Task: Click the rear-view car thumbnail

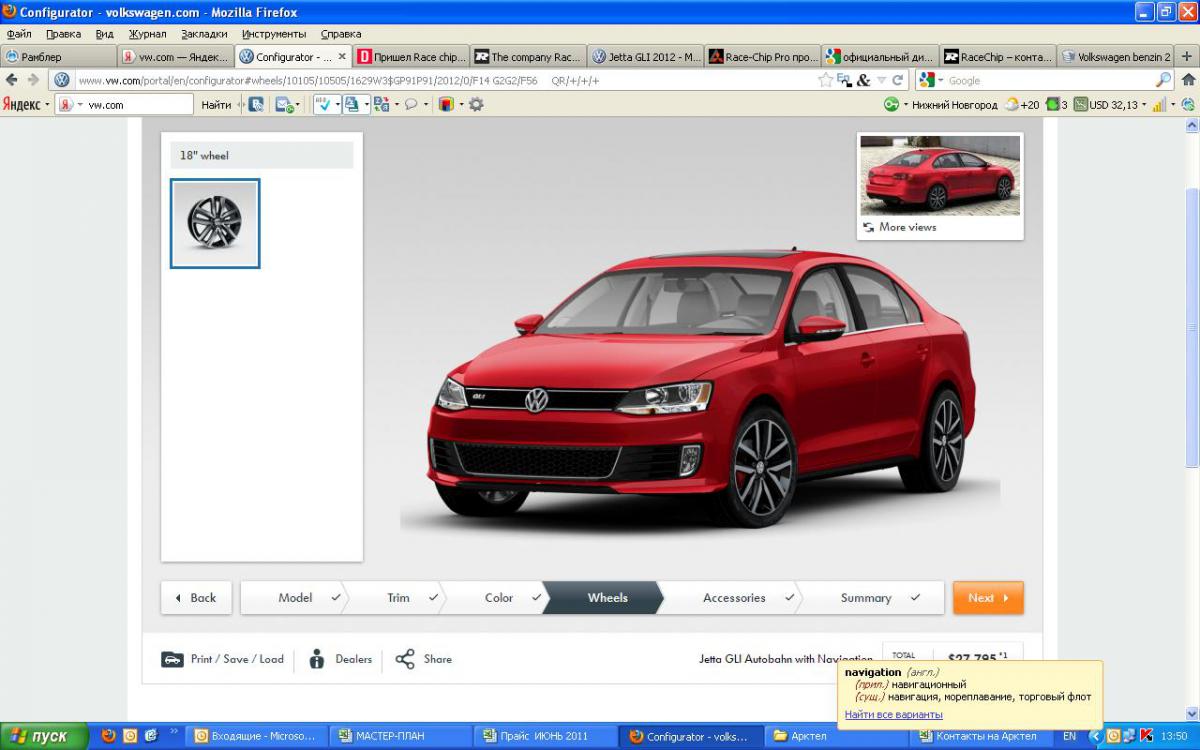Action: click(x=940, y=175)
